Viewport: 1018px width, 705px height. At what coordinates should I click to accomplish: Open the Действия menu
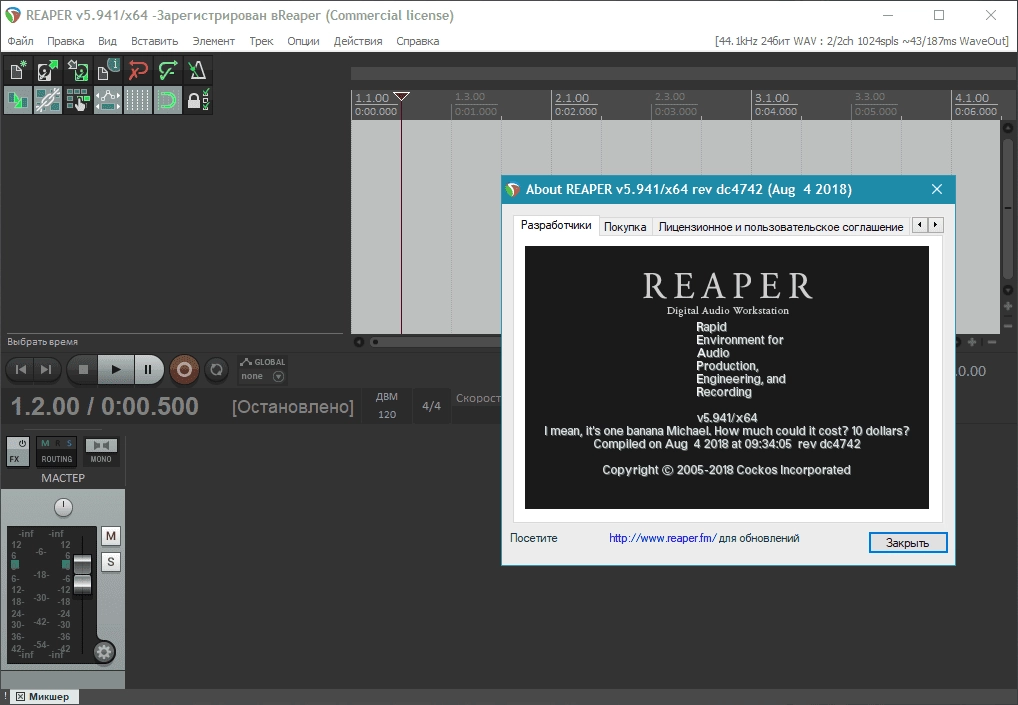tap(358, 41)
